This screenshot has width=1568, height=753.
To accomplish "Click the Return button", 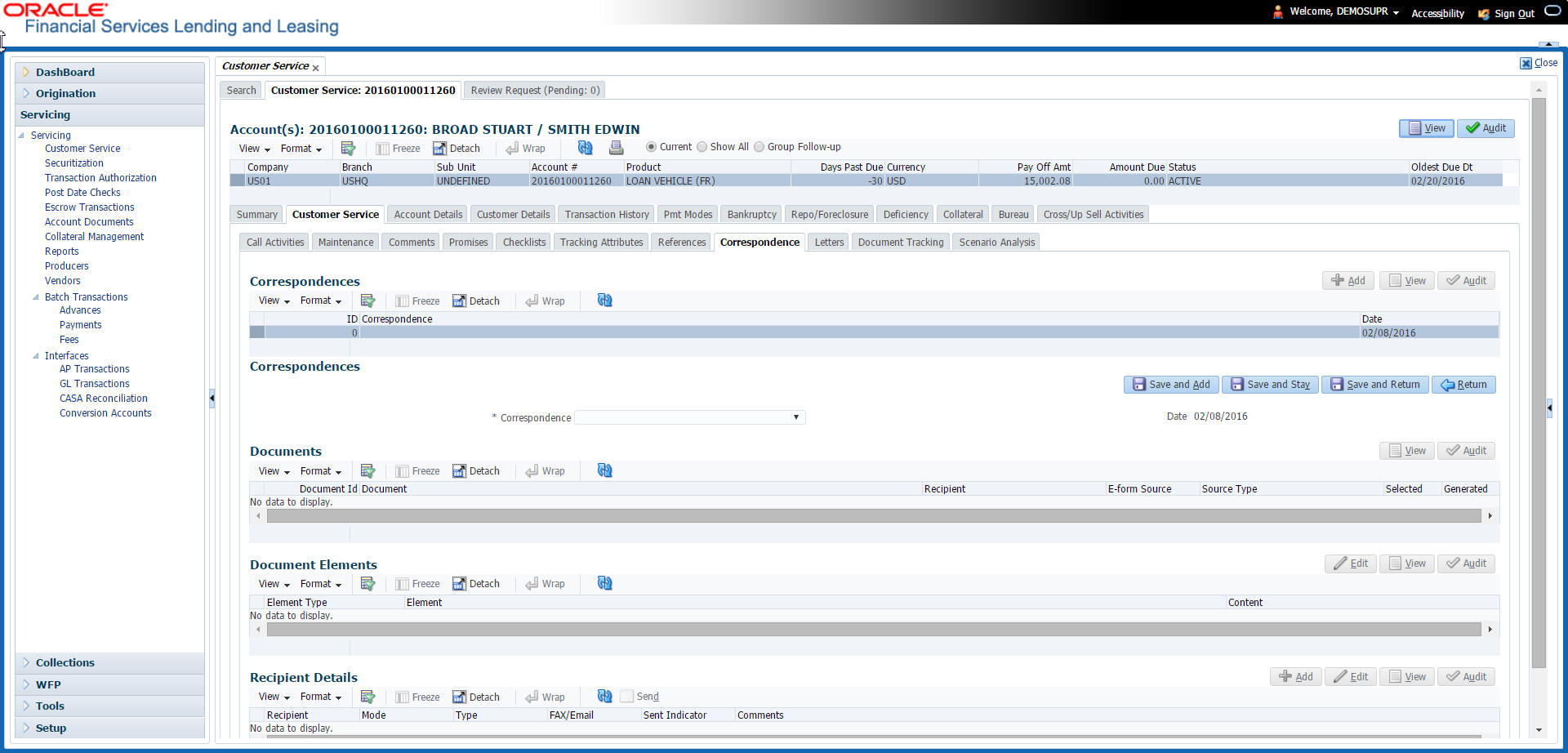I will point(1463,385).
